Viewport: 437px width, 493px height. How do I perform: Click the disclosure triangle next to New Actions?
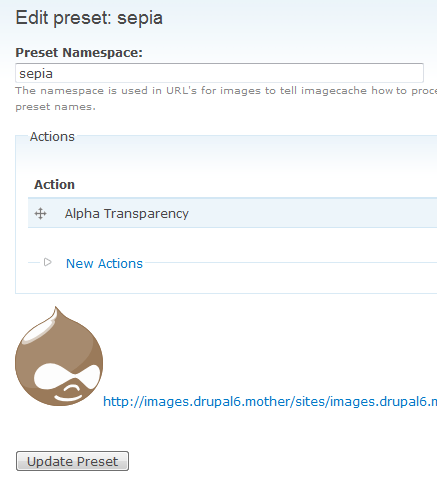[x=48, y=262]
